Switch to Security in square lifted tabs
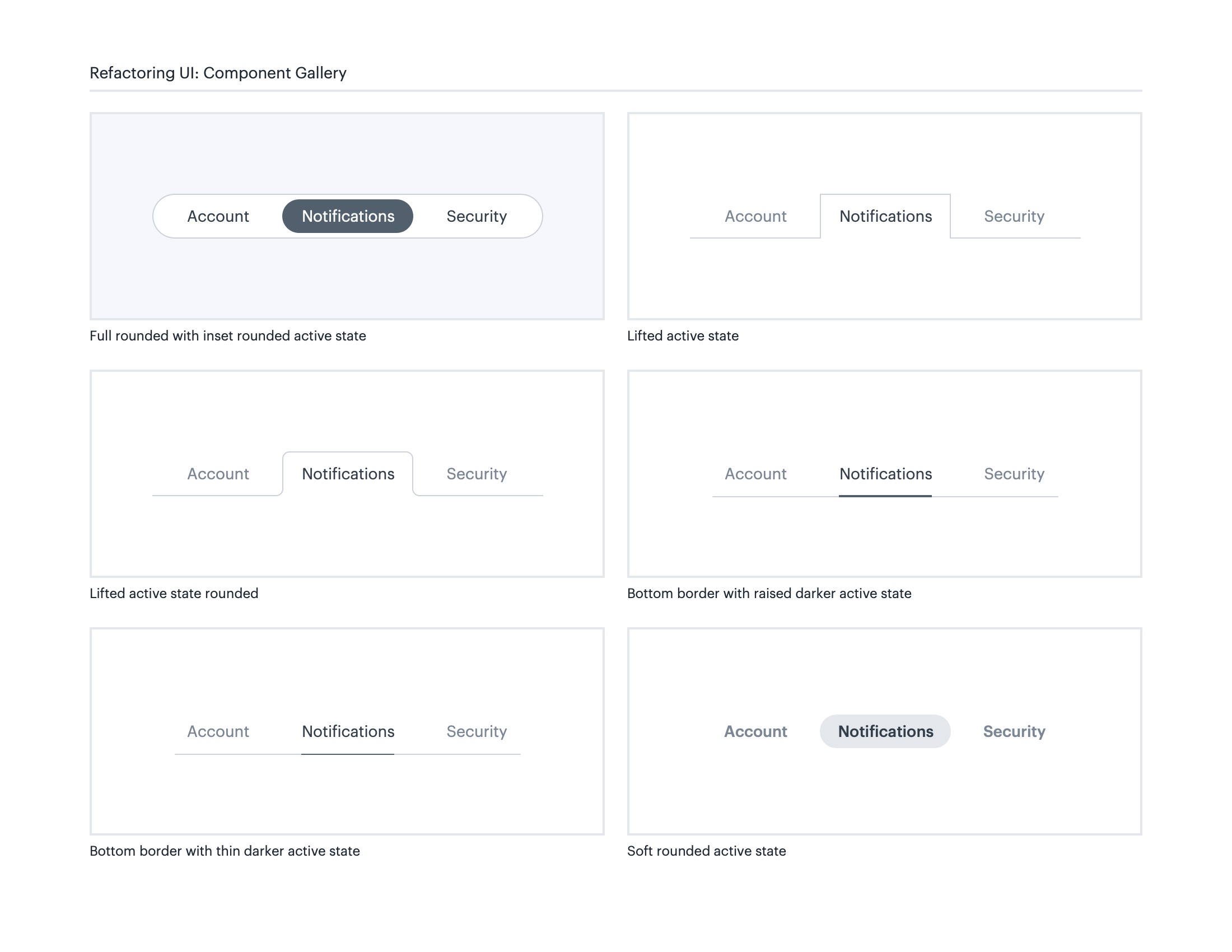 (1014, 216)
